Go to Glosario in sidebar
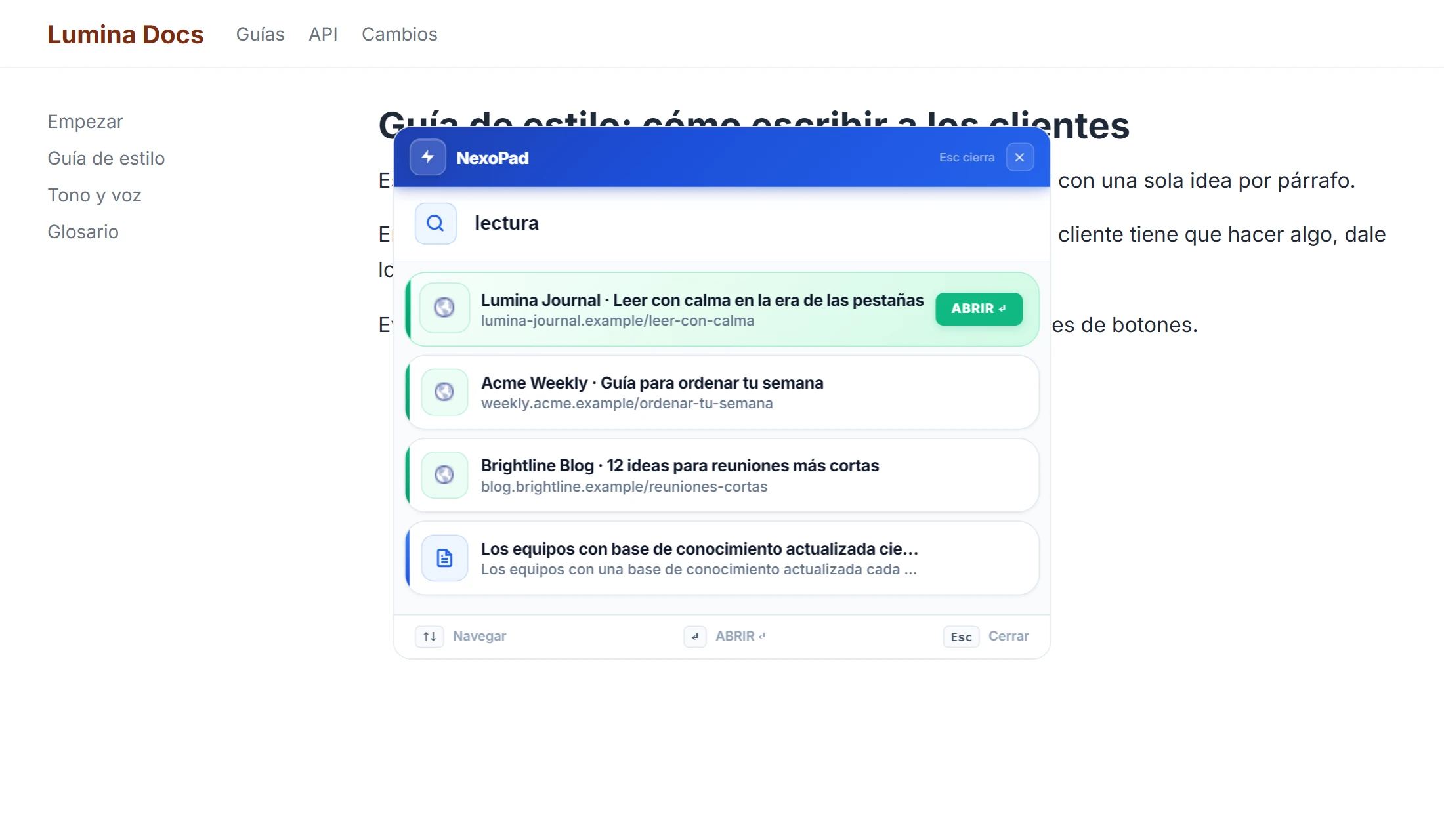Viewport: 1444px width, 840px height. click(83, 232)
